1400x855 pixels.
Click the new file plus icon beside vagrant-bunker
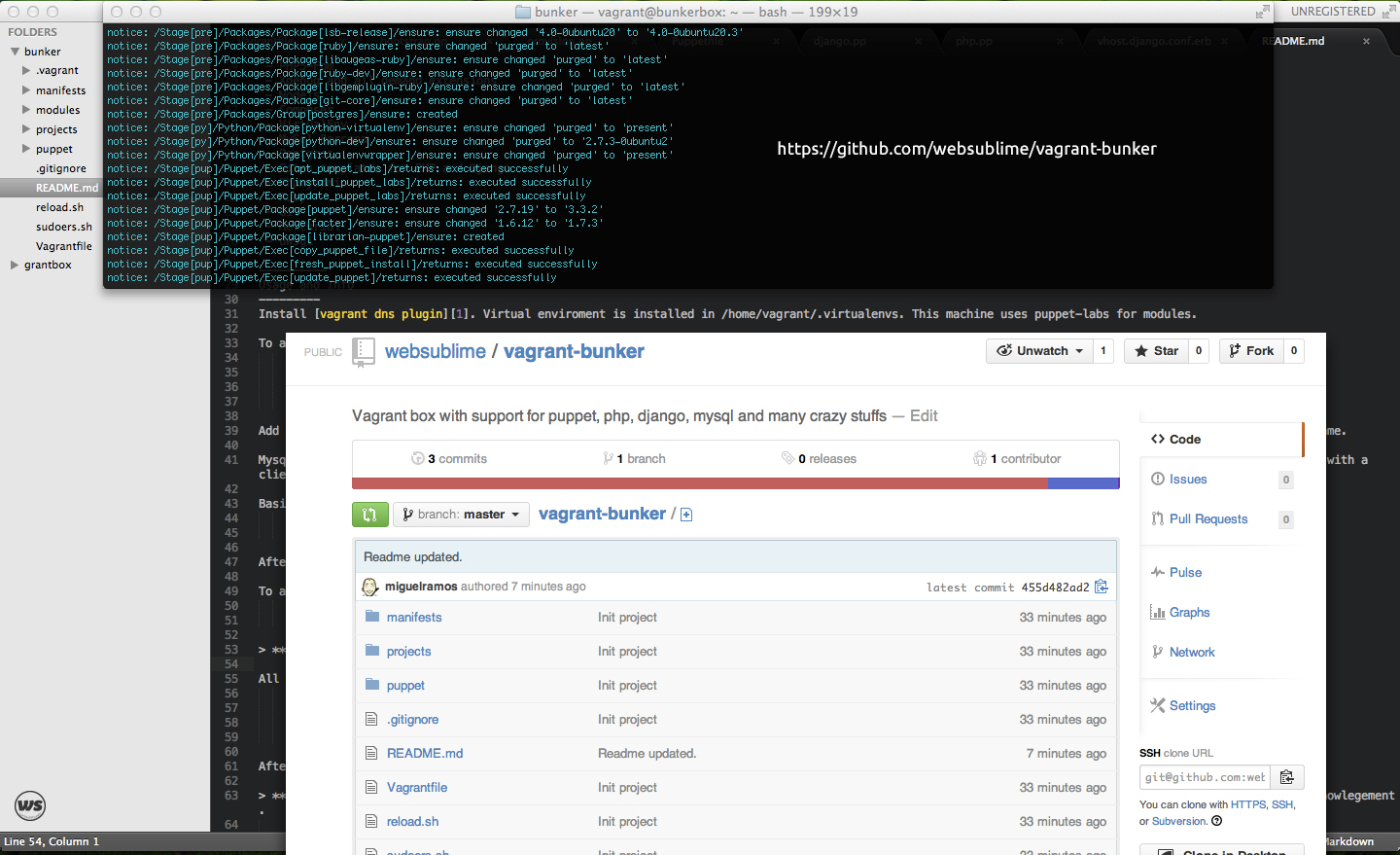686,515
